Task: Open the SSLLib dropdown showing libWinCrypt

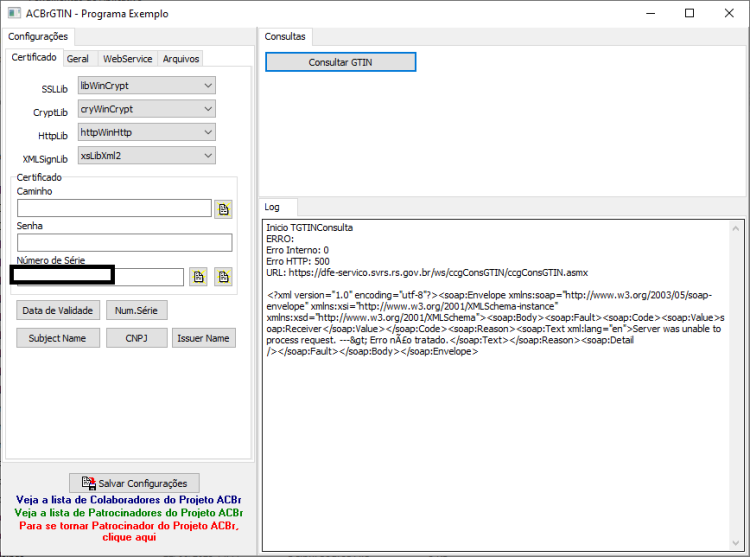Action: (x=146, y=86)
